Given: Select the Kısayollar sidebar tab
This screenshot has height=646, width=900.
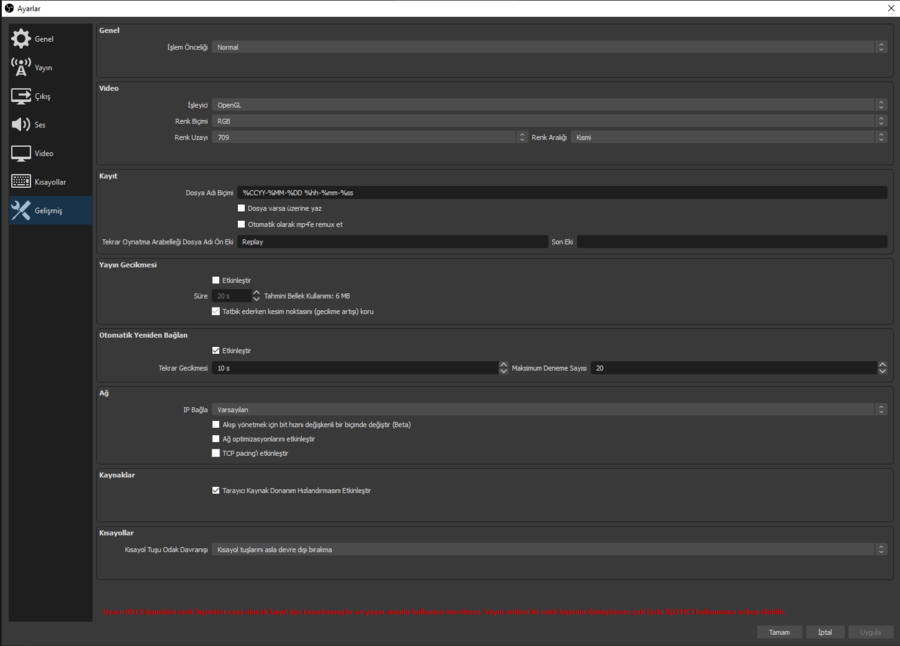Looking at the screenshot, I should click(51, 182).
